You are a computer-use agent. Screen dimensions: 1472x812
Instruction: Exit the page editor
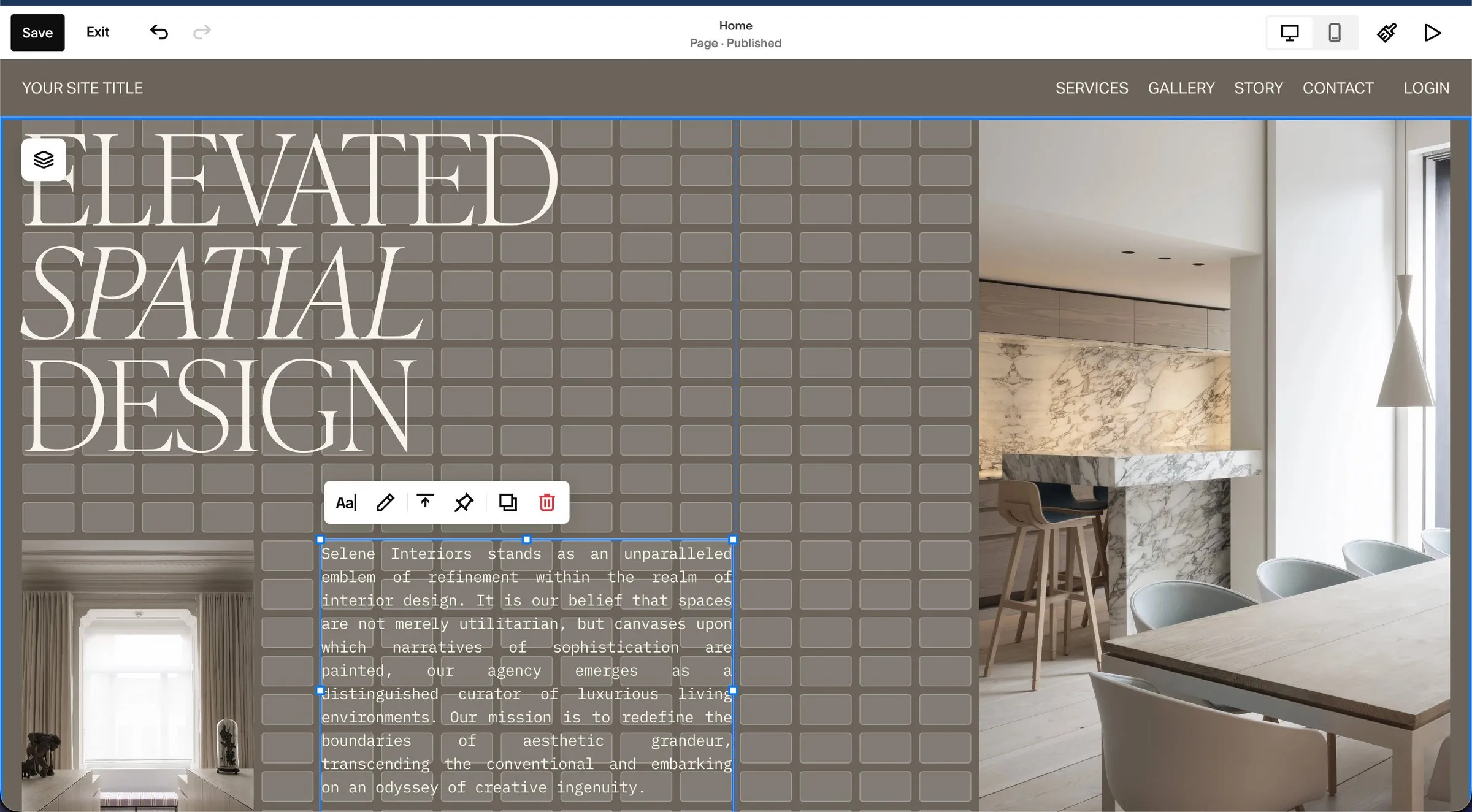[98, 32]
